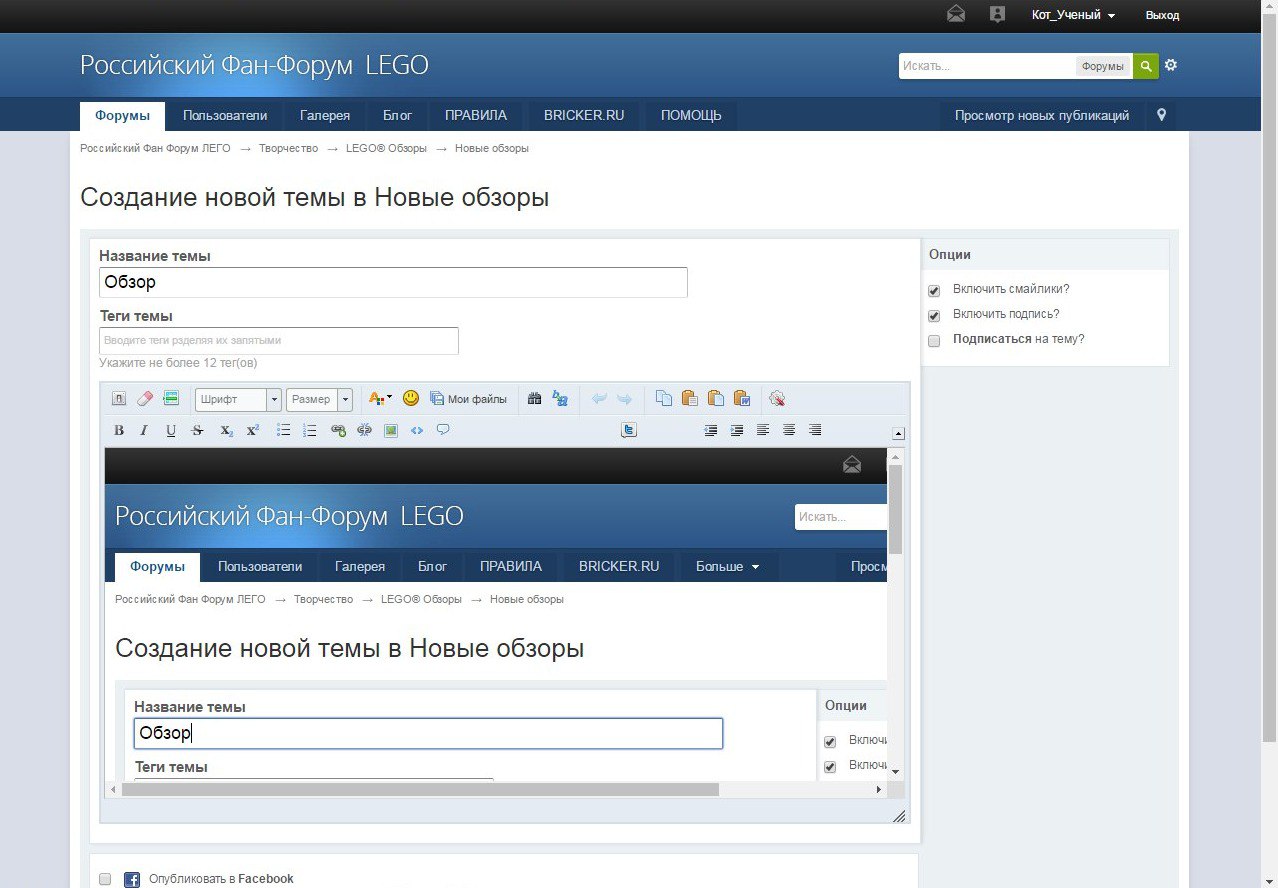Click the Insert image icon
This screenshot has width=1278, height=888.
(391, 430)
